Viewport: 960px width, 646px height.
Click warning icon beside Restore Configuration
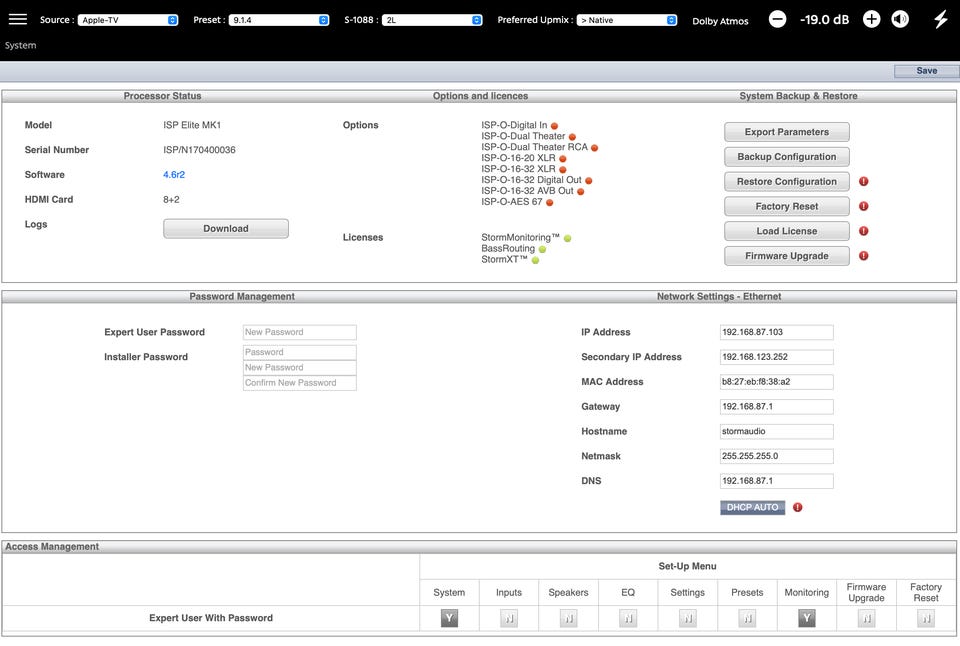click(864, 181)
